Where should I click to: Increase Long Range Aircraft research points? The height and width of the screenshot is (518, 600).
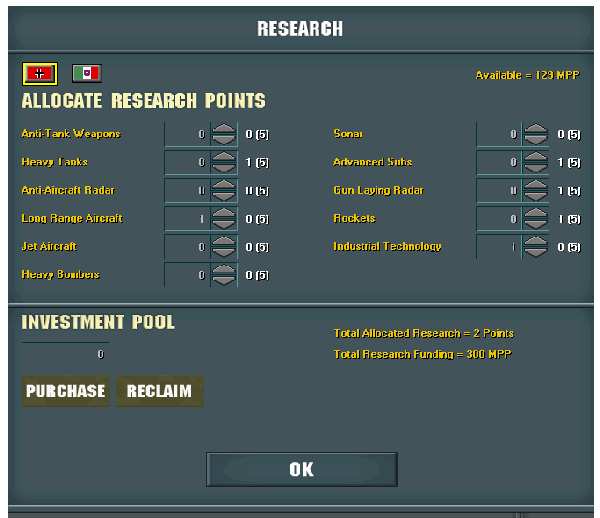224,213
